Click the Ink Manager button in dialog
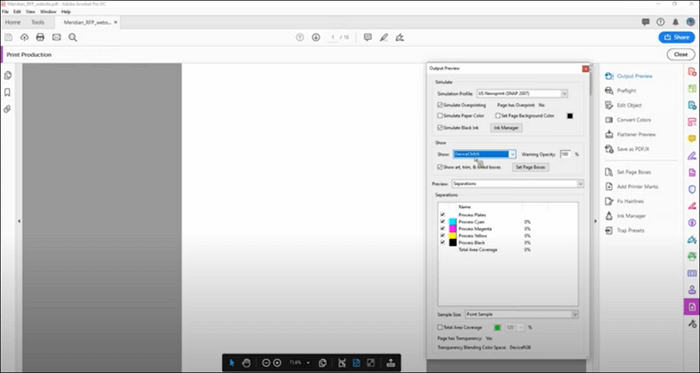700x373 pixels. pos(506,128)
